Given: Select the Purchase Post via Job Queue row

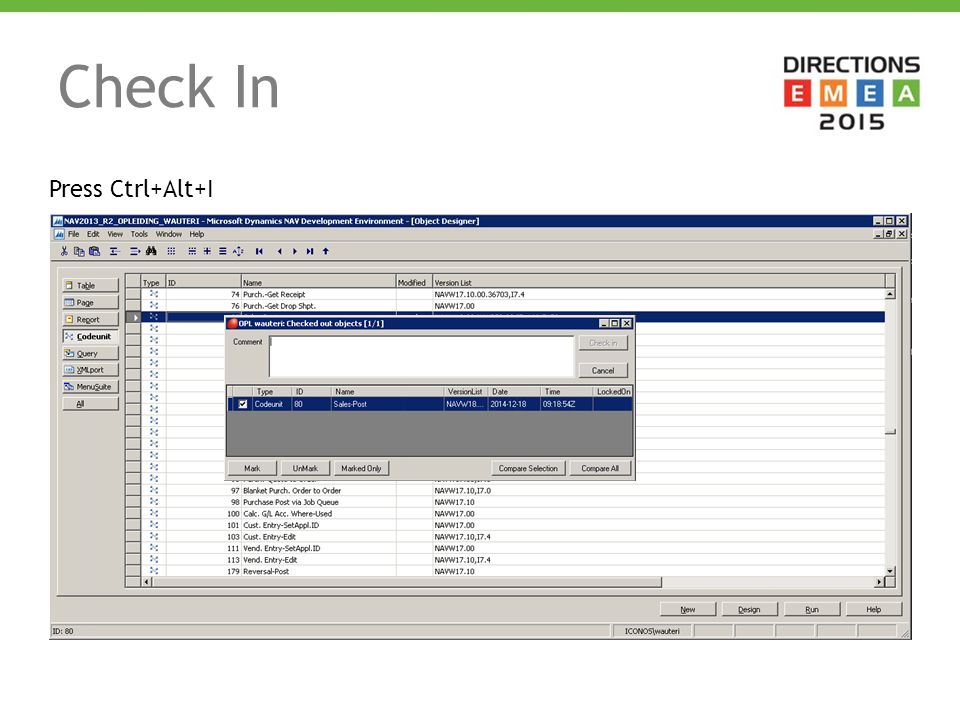Looking at the screenshot, I should (x=513, y=502).
